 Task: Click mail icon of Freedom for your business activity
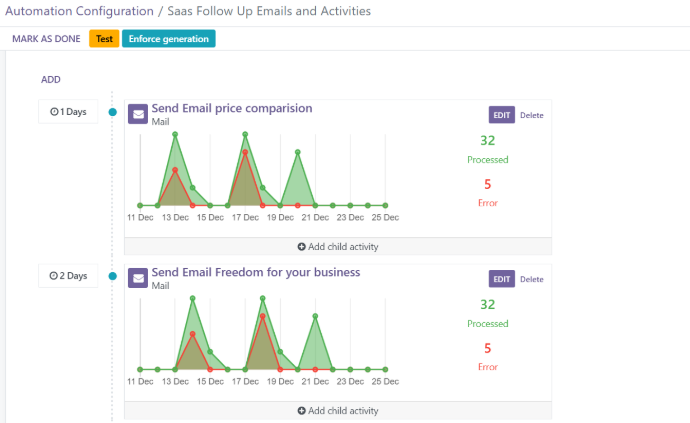pos(138,277)
